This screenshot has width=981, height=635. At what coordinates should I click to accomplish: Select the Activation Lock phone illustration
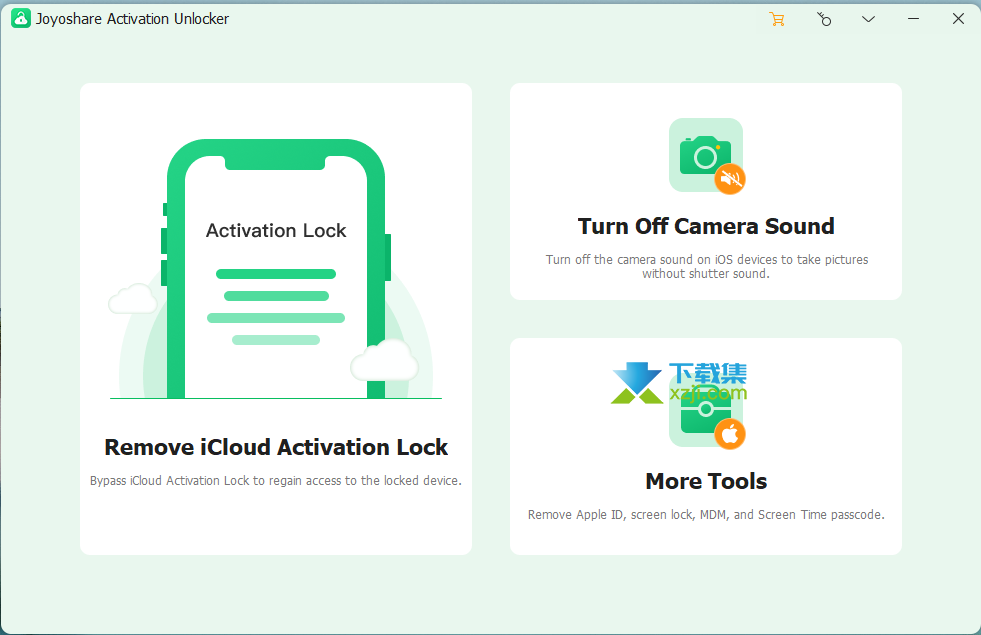tap(276, 269)
